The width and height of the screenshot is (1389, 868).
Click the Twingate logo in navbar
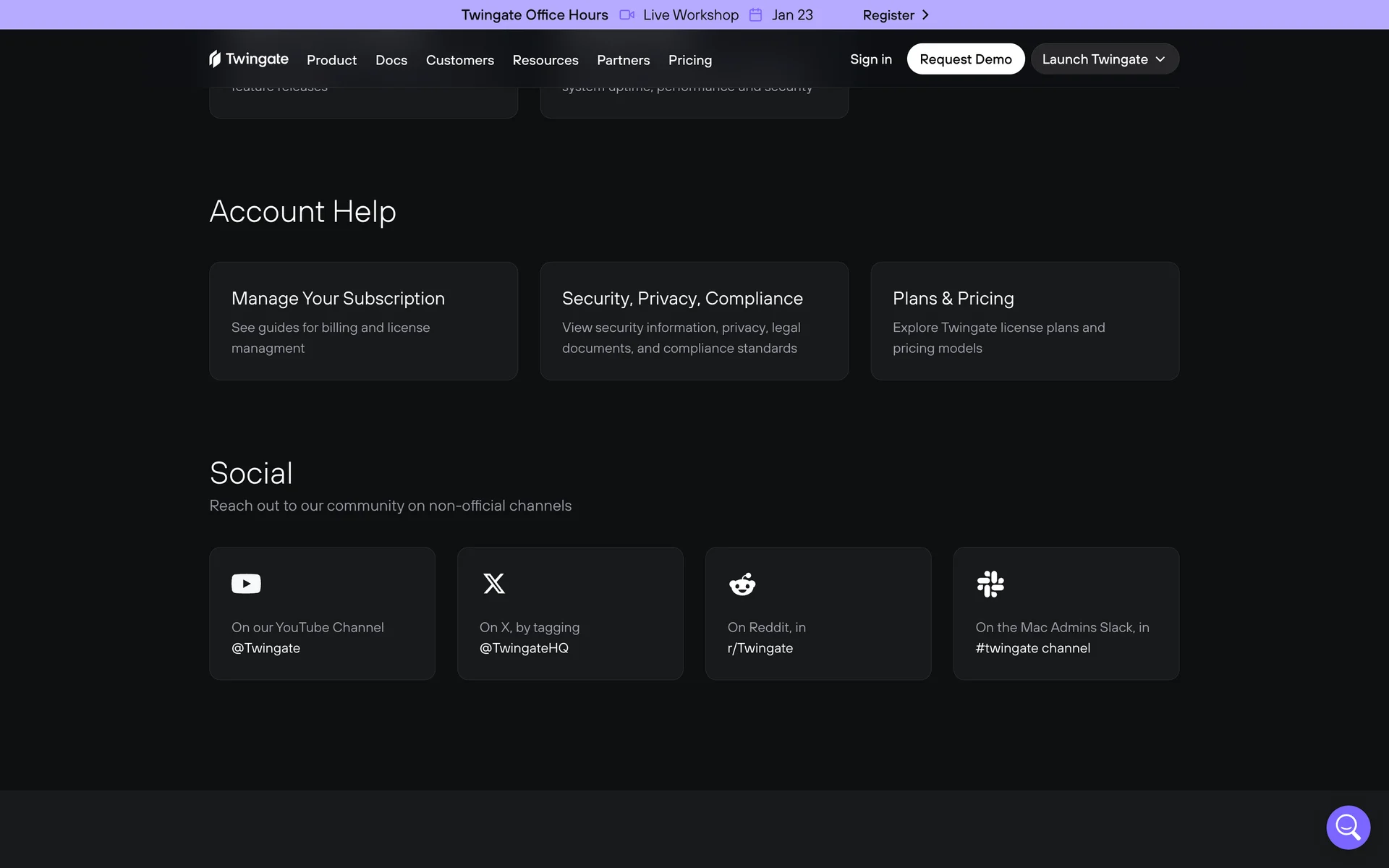[x=248, y=59]
